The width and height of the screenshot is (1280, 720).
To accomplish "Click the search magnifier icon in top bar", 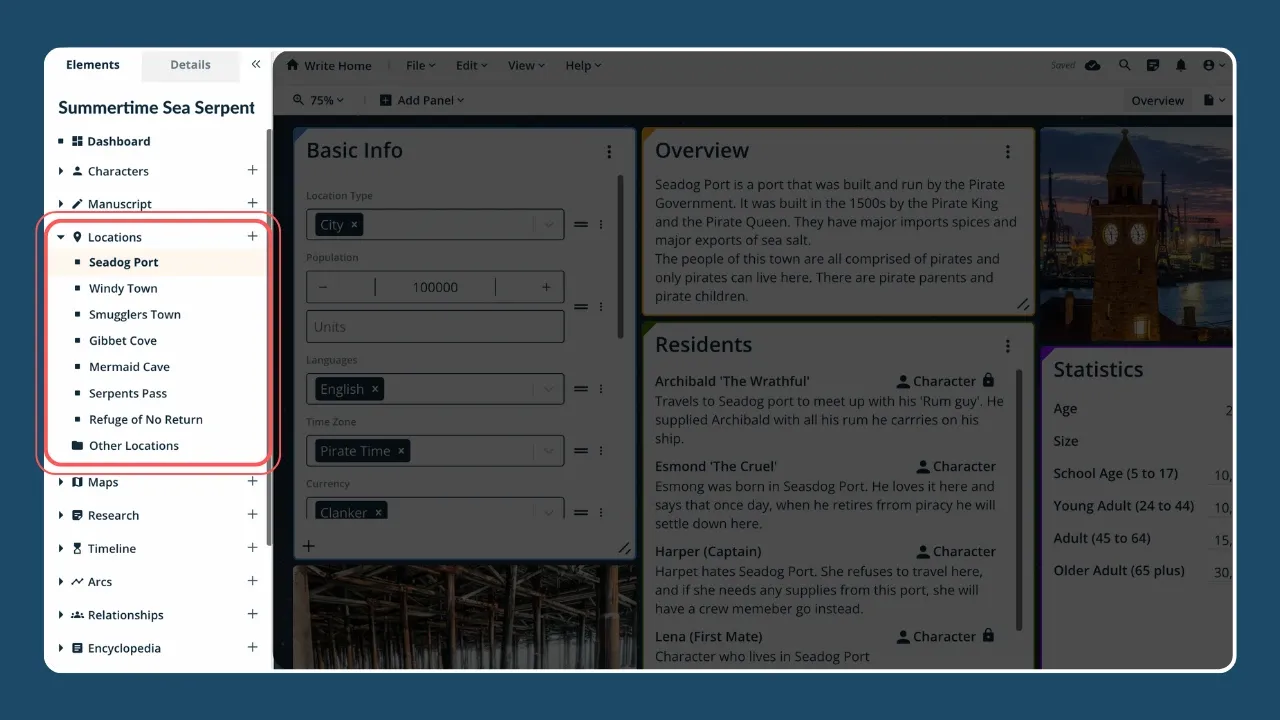I will [1124, 65].
